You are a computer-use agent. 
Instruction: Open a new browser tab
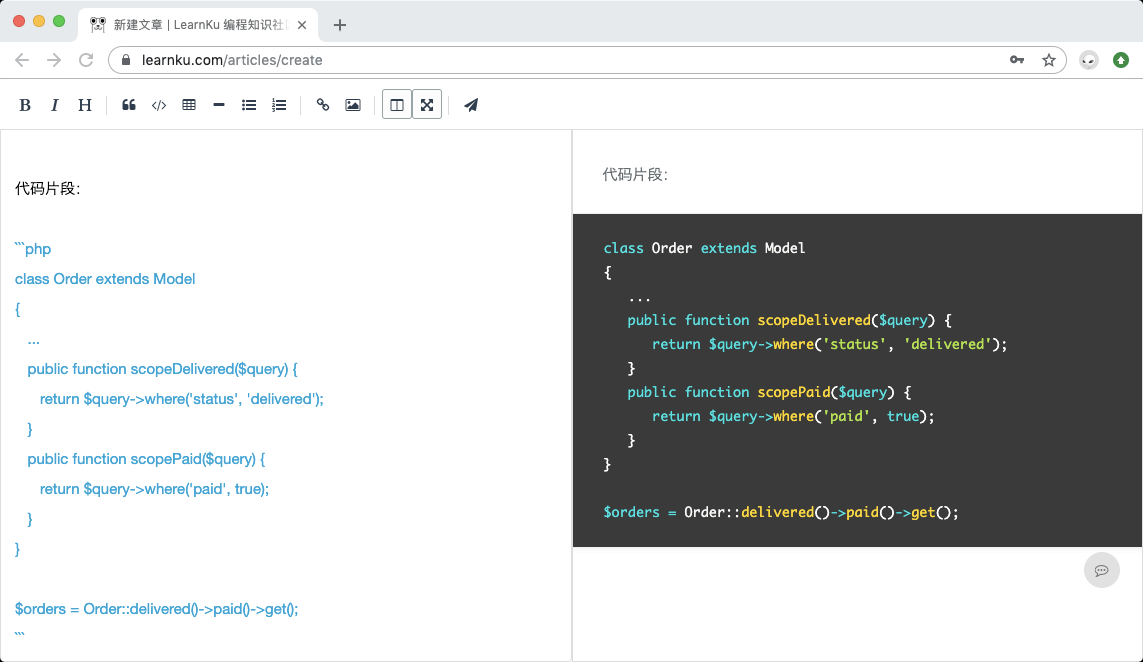coord(340,25)
